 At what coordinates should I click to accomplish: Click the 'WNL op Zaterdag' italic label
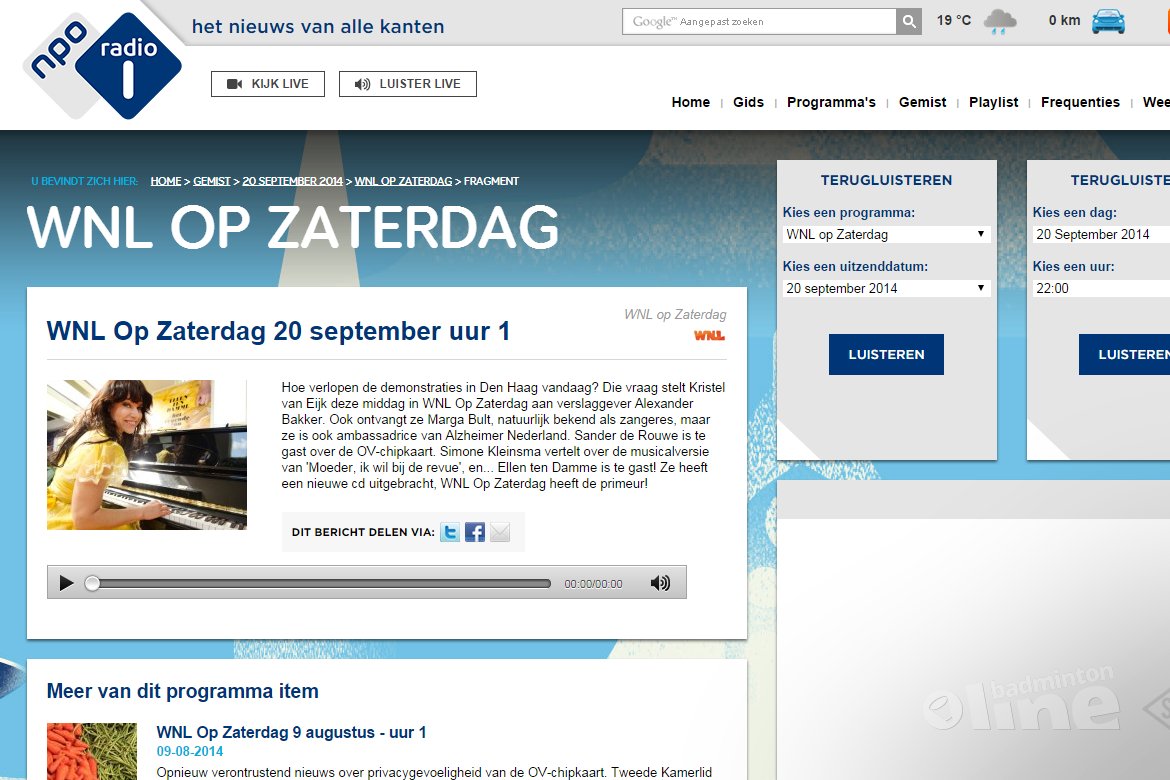click(675, 314)
